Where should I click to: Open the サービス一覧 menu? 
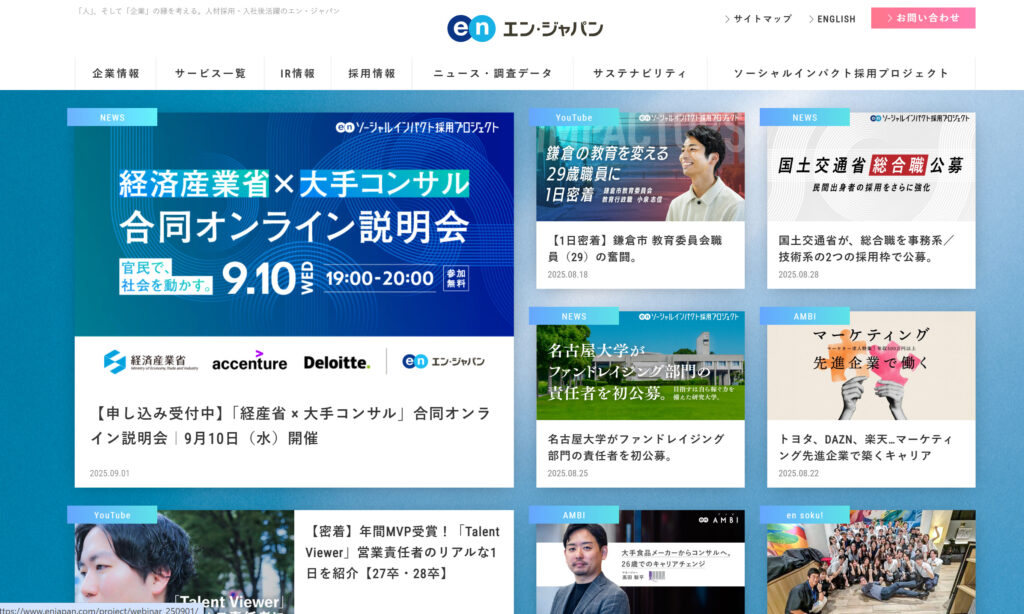pyautogui.click(x=210, y=73)
